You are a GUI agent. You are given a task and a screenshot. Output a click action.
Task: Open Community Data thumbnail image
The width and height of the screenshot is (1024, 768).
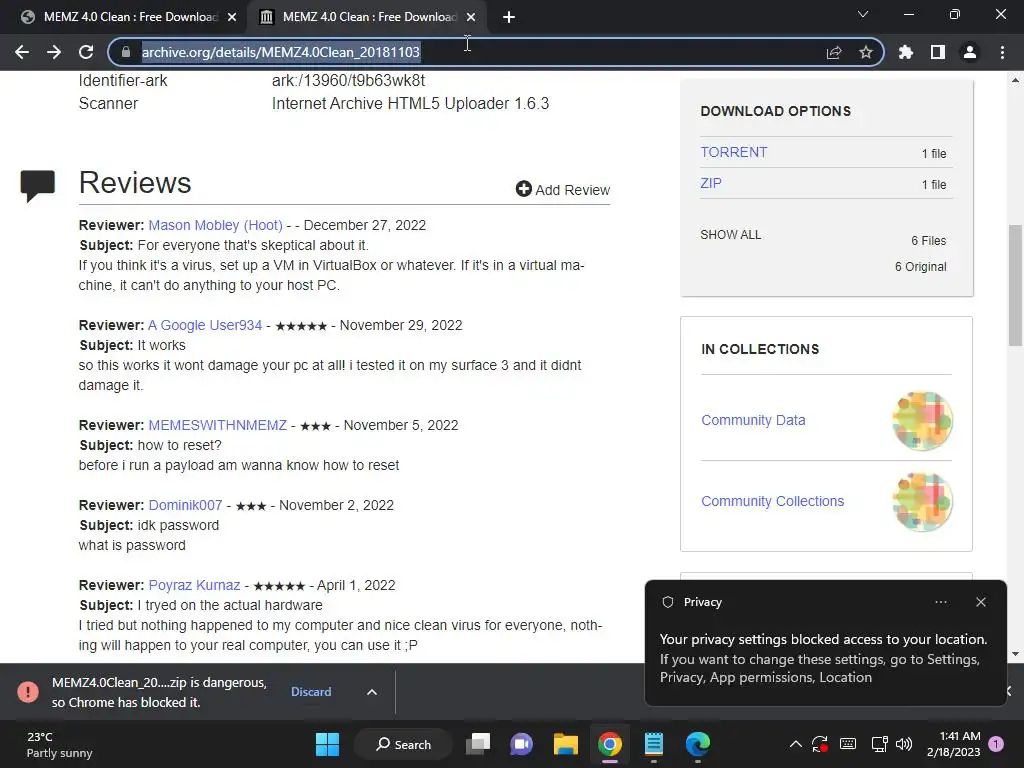click(922, 421)
